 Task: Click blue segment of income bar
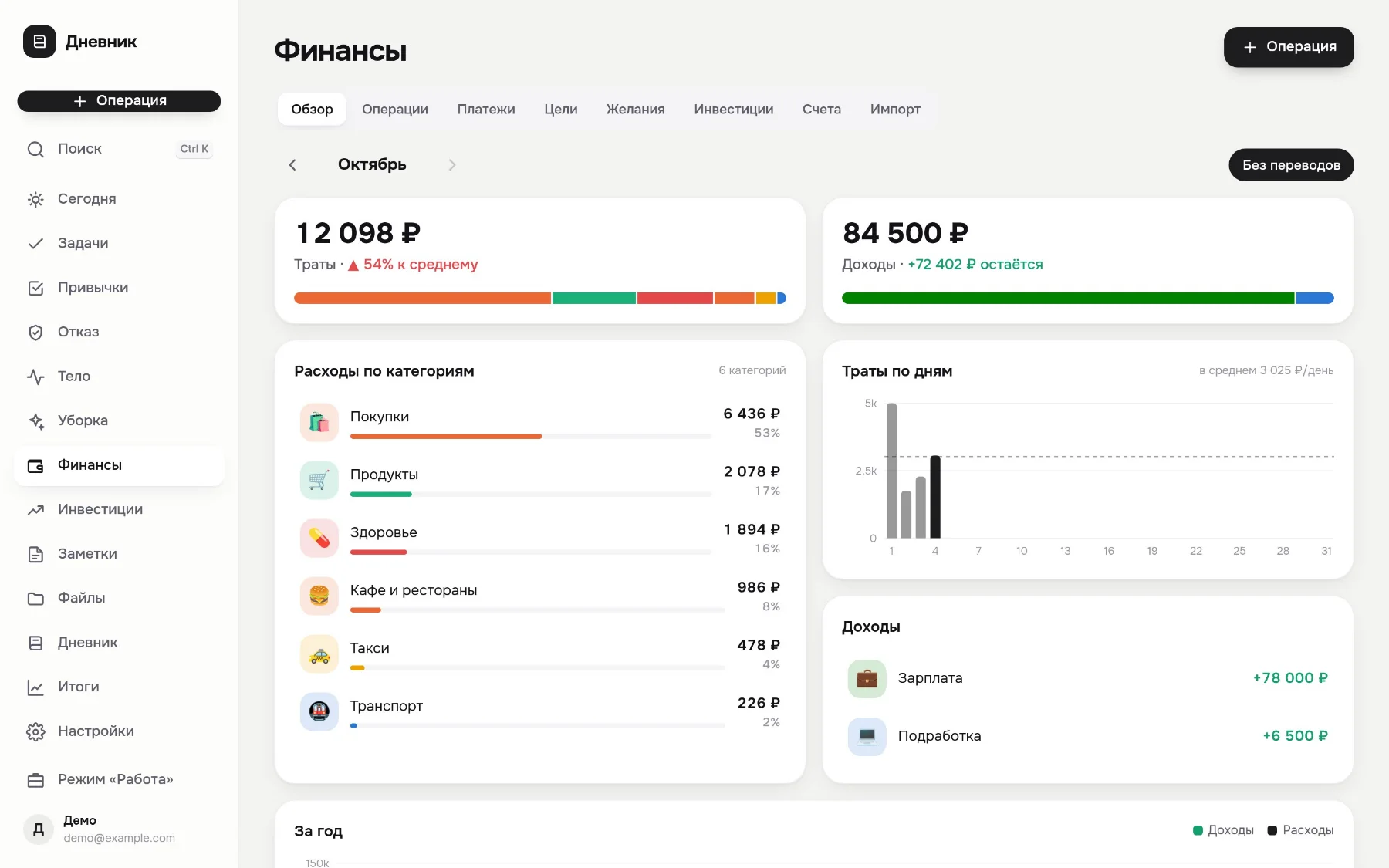(1315, 298)
